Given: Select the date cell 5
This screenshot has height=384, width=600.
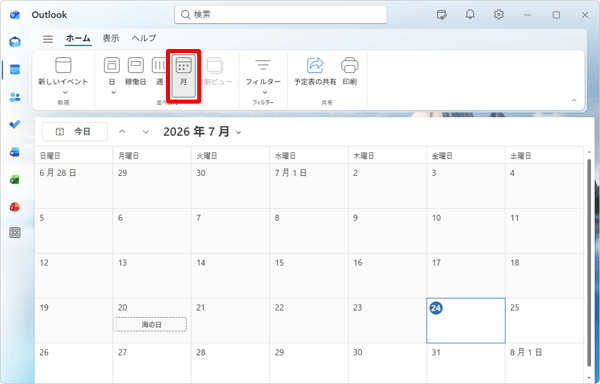Looking at the screenshot, I should 73,231.
